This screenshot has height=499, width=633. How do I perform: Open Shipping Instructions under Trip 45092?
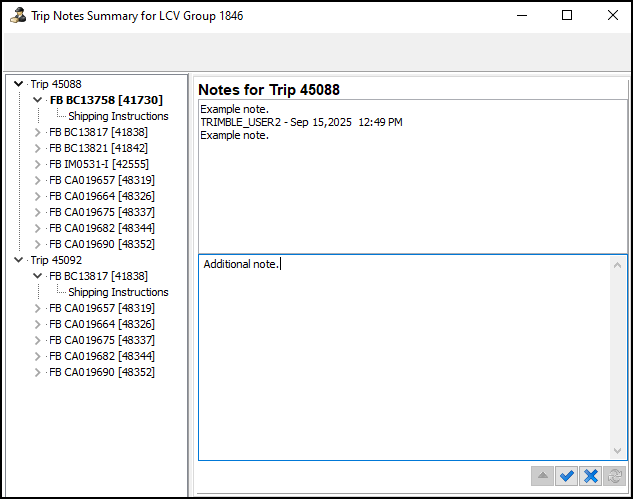point(118,292)
